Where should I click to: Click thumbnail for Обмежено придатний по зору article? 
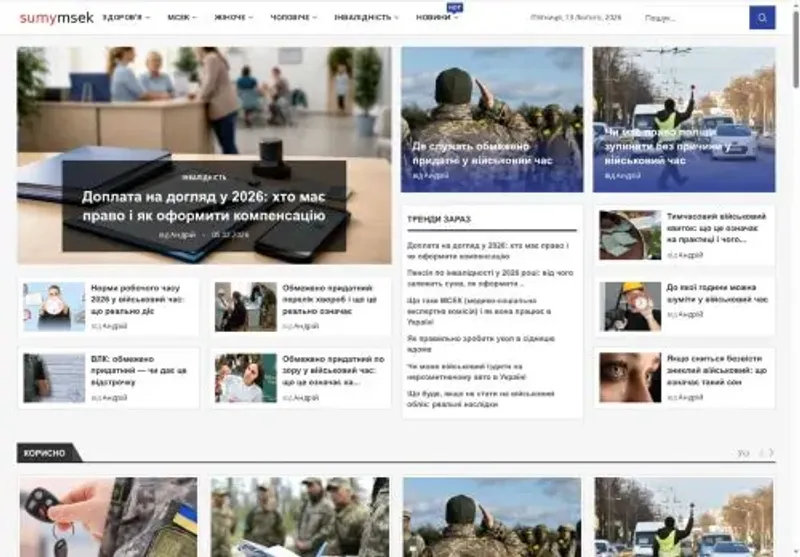click(x=245, y=378)
